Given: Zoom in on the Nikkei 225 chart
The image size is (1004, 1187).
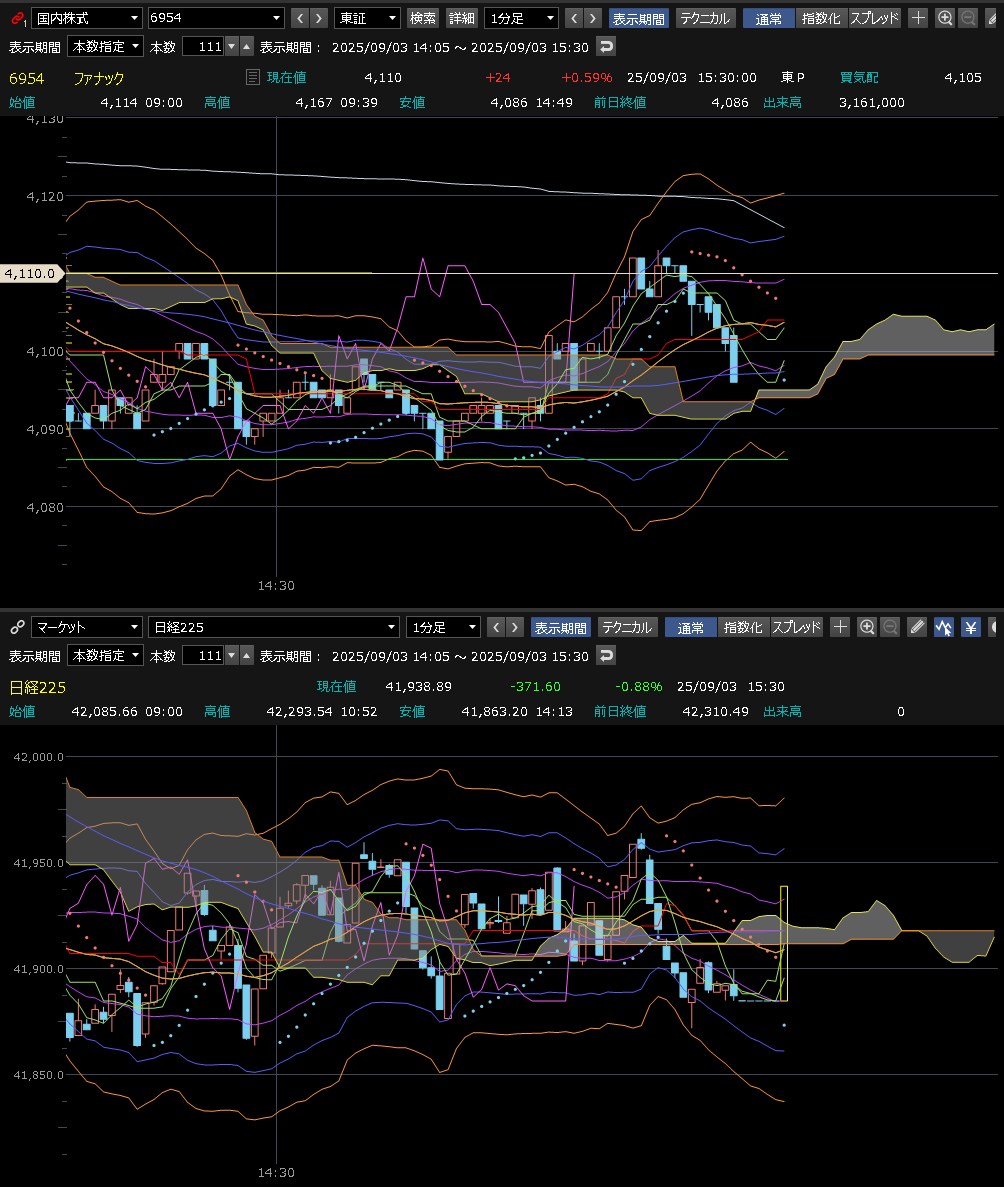Looking at the screenshot, I should pos(867,627).
